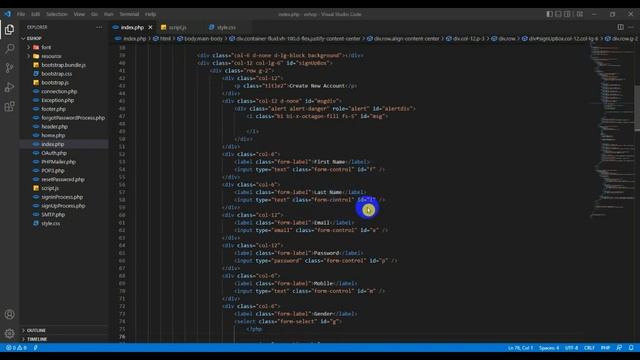
Task: Open the Extensions view
Action: [9, 107]
